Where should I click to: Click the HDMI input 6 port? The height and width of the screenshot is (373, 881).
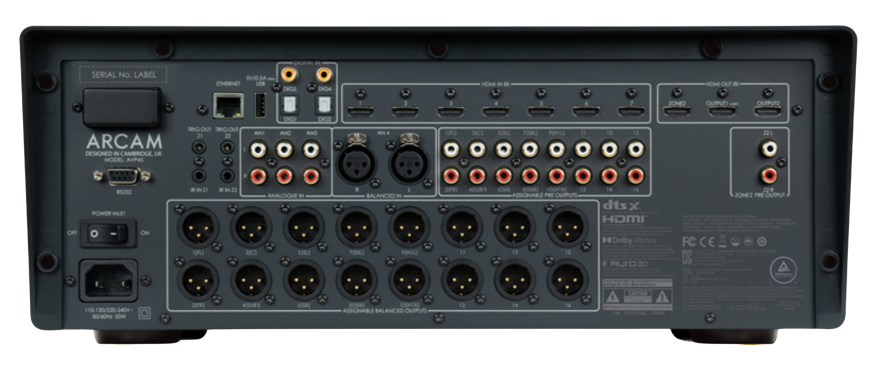click(x=586, y=111)
